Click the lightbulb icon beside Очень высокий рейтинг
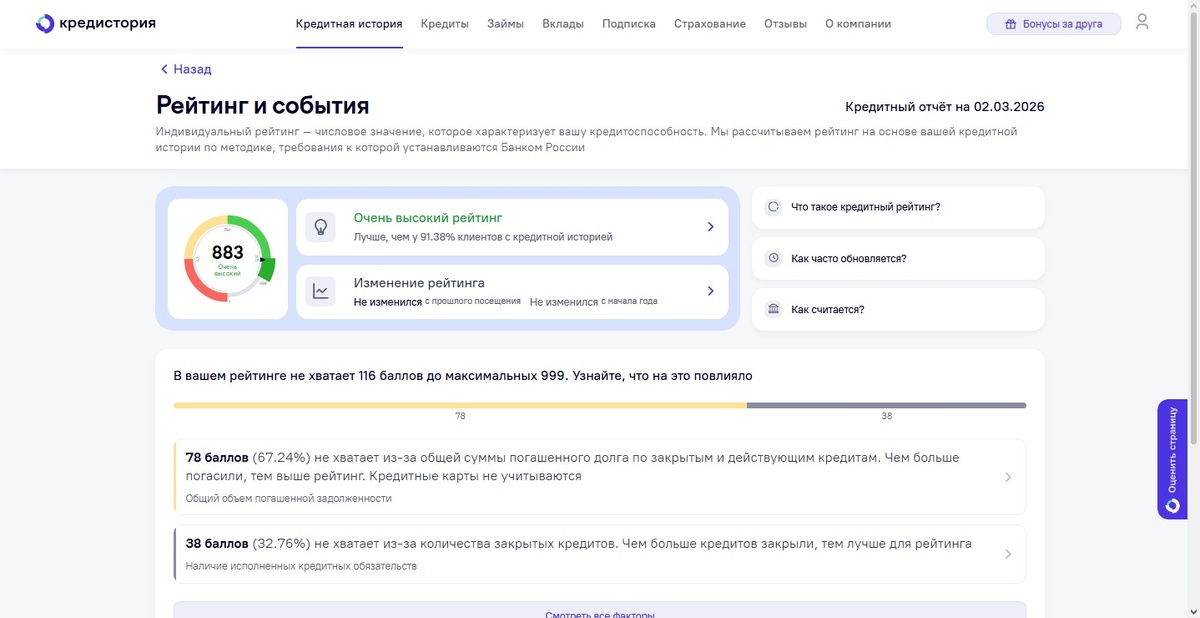 tap(320, 227)
